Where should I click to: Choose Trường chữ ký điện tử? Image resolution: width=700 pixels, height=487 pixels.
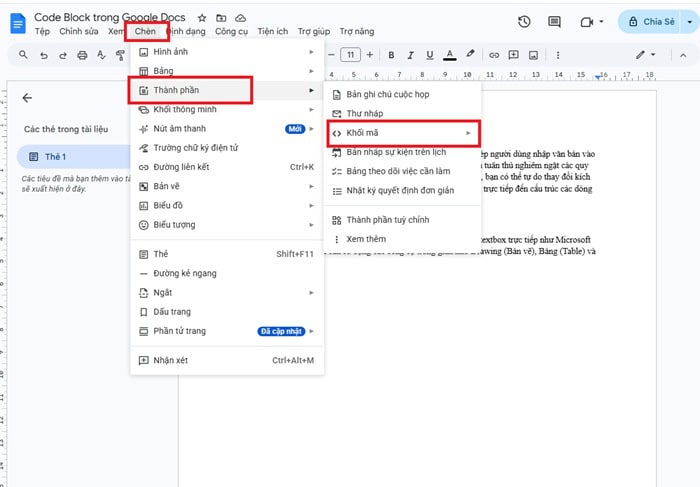click(x=227, y=148)
